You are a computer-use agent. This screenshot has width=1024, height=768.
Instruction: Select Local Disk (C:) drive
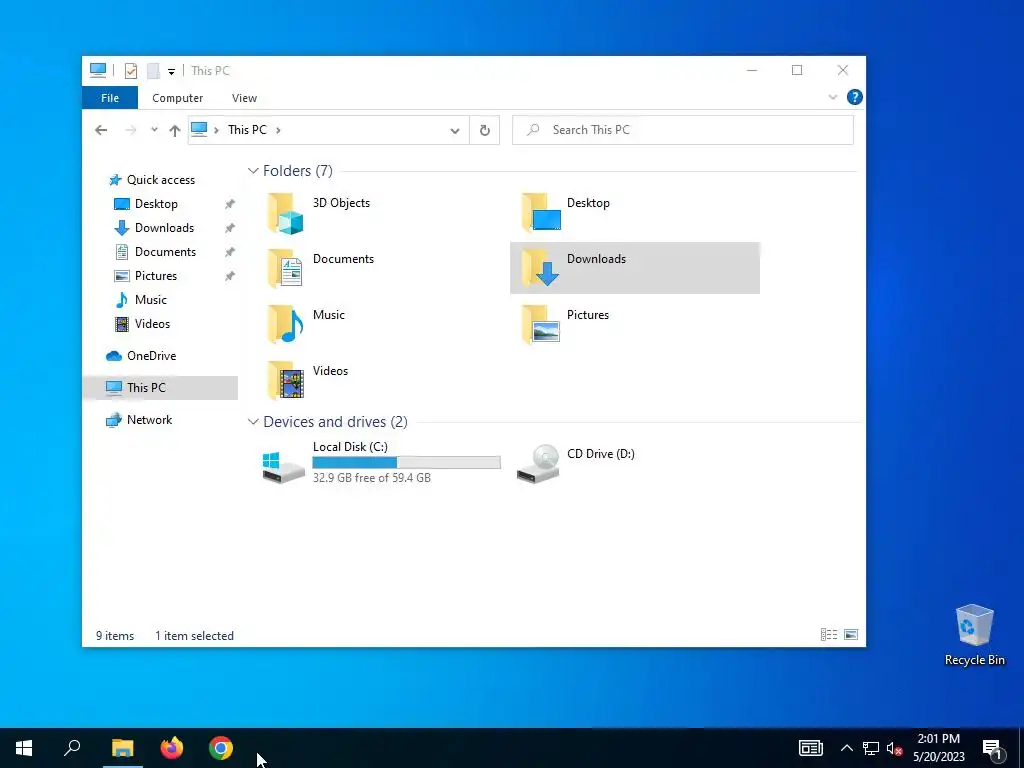tap(380, 462)
